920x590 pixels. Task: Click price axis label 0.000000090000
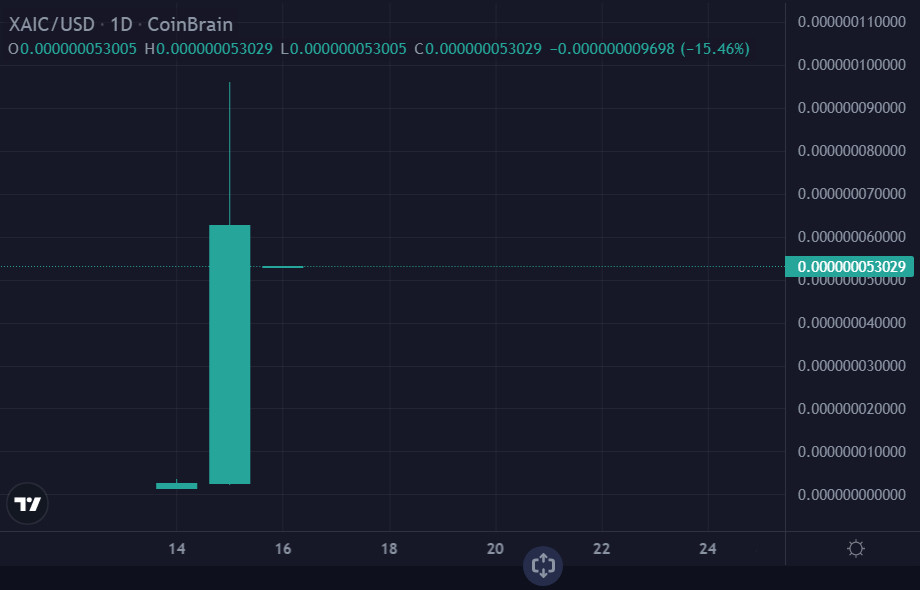pos(851,108)
